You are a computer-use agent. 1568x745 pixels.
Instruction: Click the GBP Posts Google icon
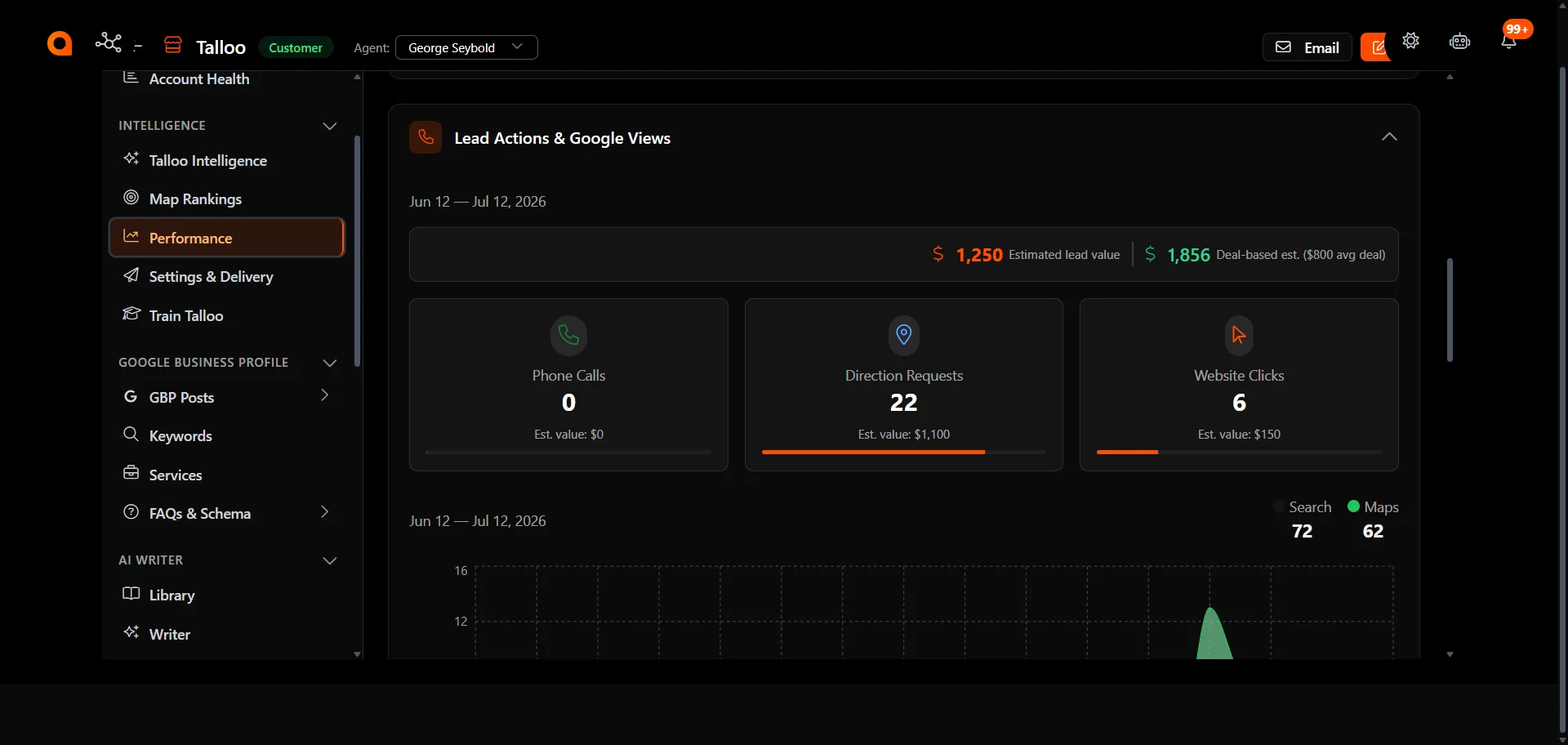click(131, 396)
